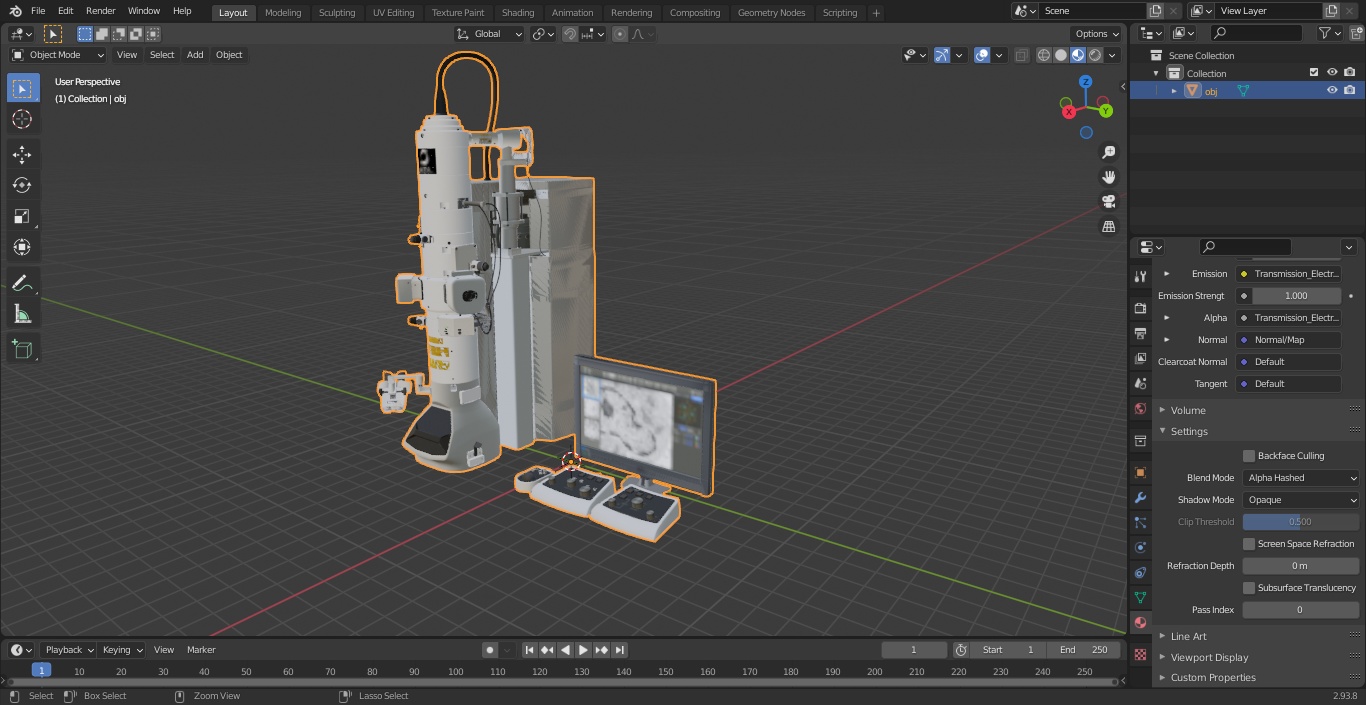
Task: Click the Options button in viewport header
Action: pos(1096,33)
